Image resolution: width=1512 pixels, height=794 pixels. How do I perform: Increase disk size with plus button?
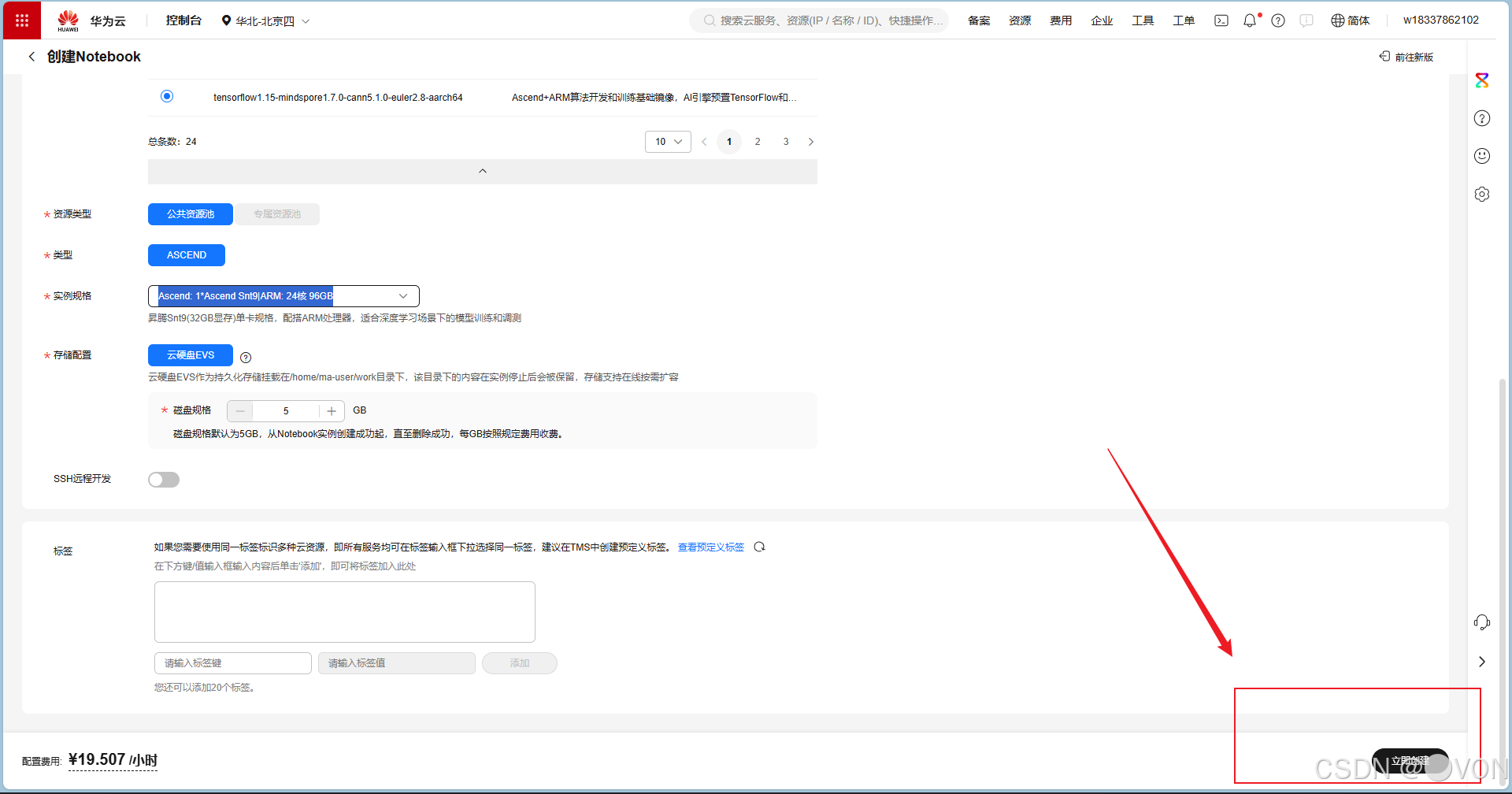[332, 411]
